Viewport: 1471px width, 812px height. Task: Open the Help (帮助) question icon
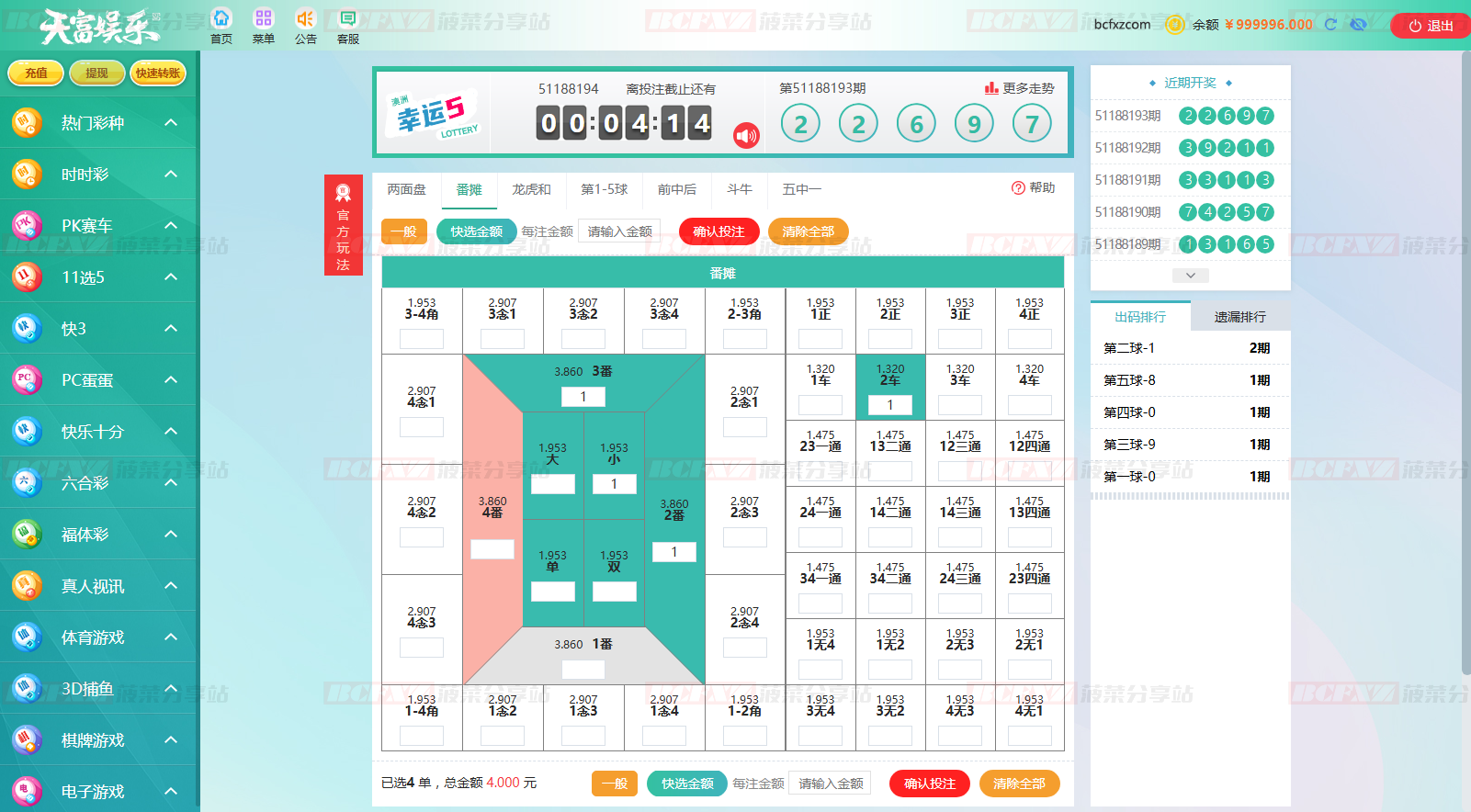click(1018, 188)
